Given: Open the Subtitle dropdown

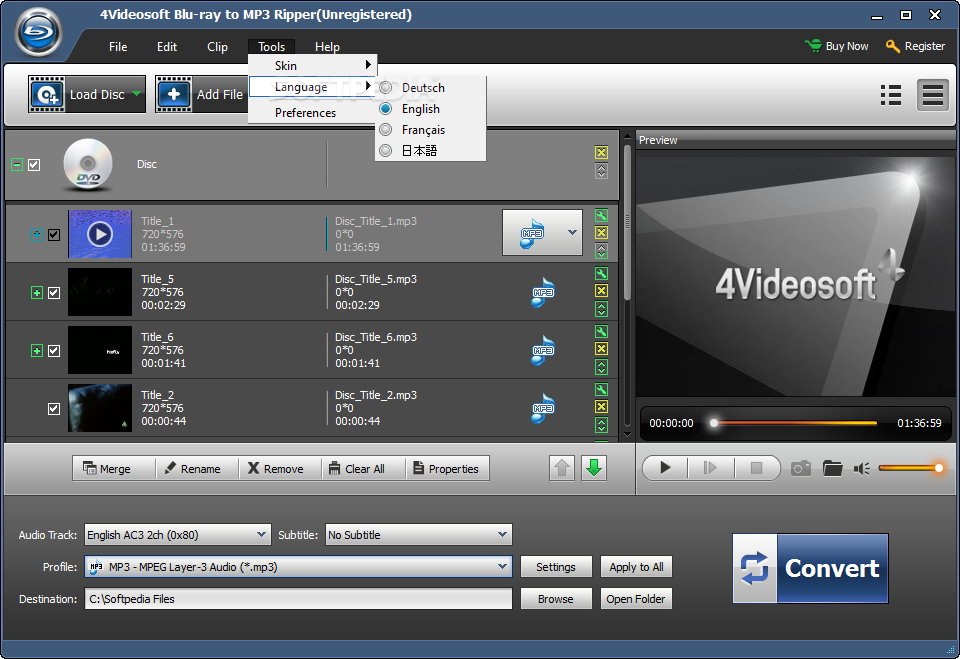Looking at the screenshot, I should (x=502, y=535).
